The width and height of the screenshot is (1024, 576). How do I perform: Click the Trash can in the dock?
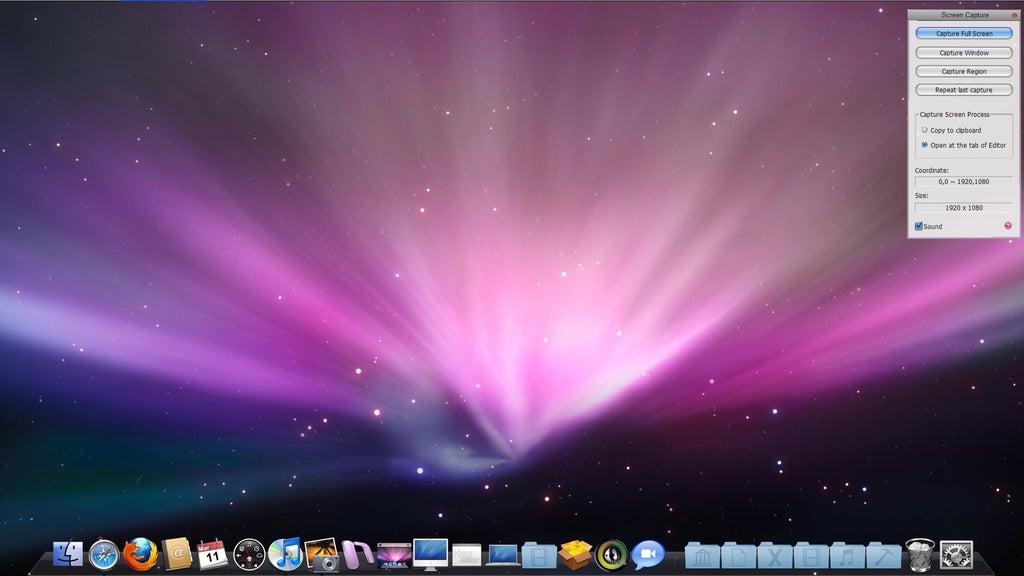918,555
